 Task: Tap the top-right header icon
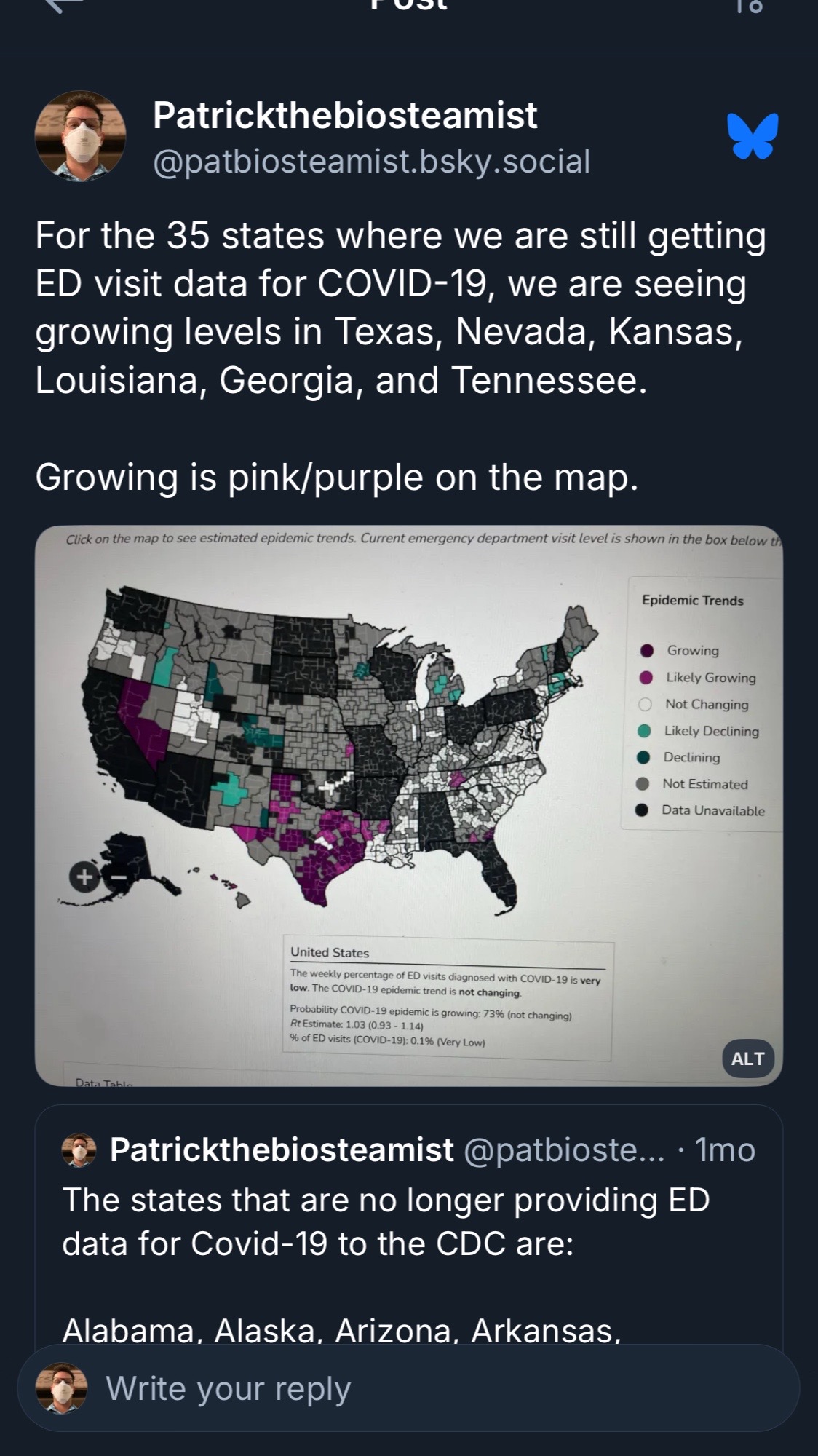click(750, 4)
